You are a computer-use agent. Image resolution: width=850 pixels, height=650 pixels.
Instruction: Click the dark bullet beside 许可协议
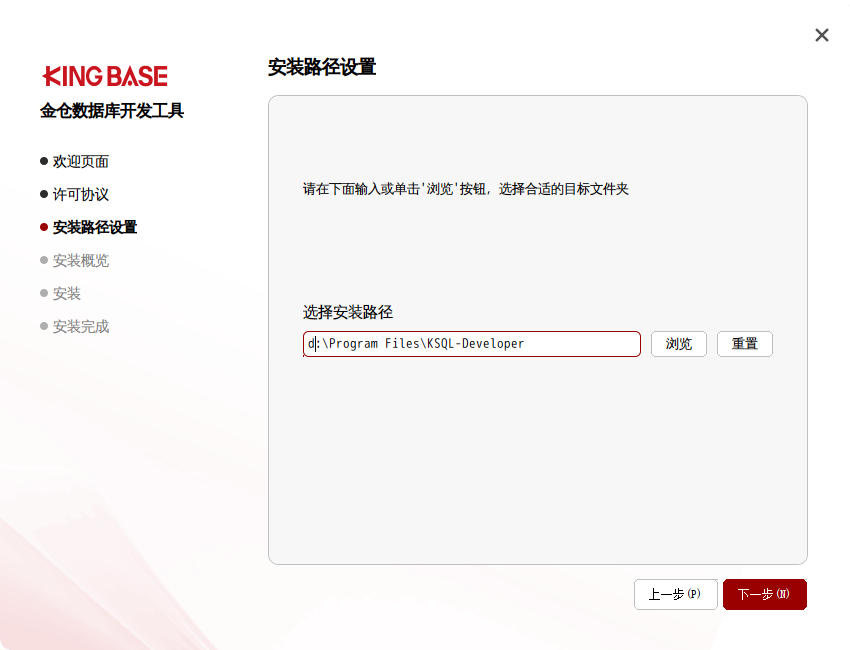point(44,194)
